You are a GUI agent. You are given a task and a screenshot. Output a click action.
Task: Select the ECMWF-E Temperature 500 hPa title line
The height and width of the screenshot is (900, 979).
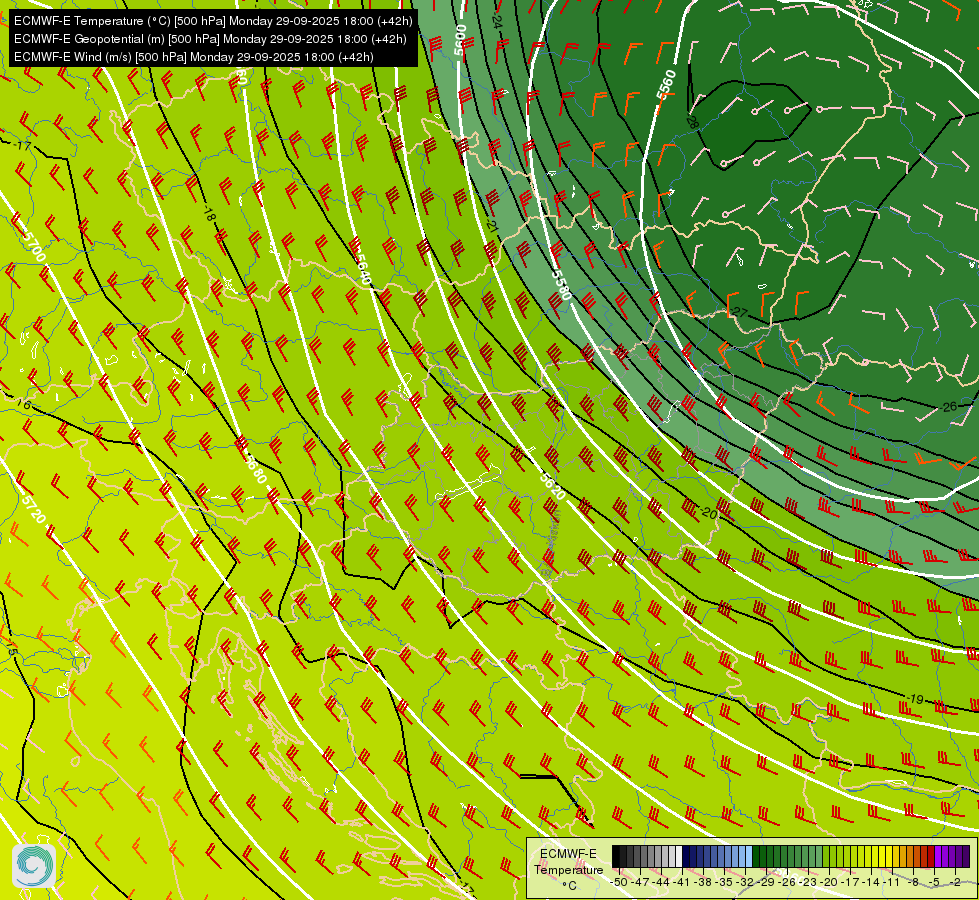213,21
